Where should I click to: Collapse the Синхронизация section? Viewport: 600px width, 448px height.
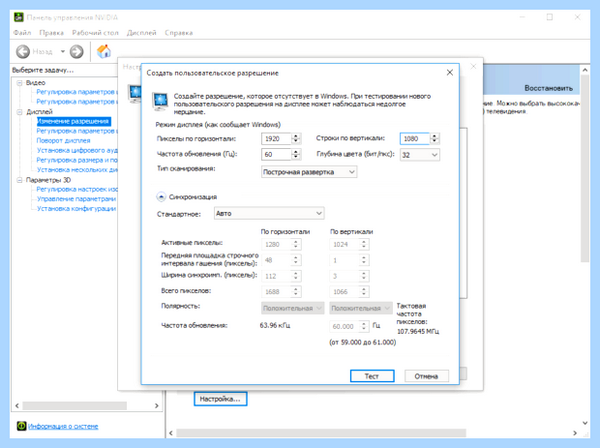[x=161, y=197]
